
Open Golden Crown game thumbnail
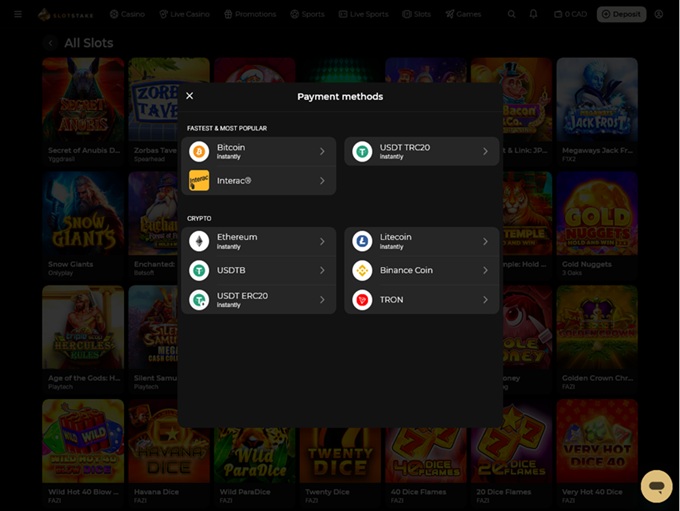(597, 327)
